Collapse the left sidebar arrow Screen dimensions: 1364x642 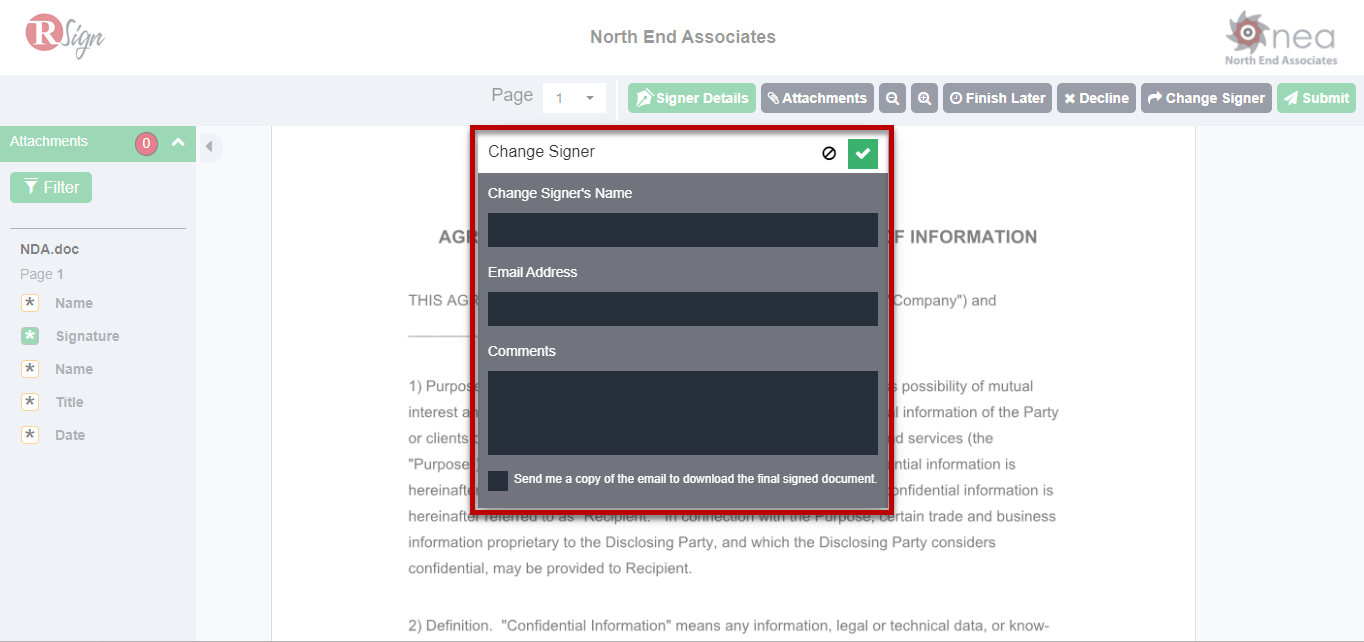[x=209, y=147]
